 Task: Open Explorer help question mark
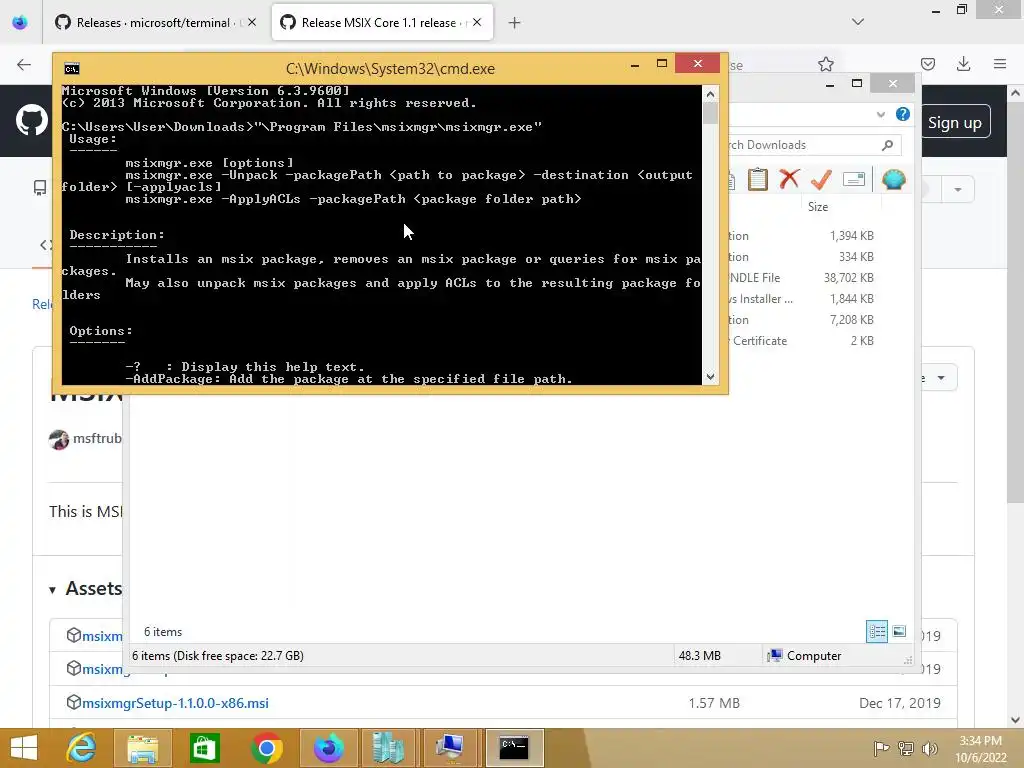903,114
